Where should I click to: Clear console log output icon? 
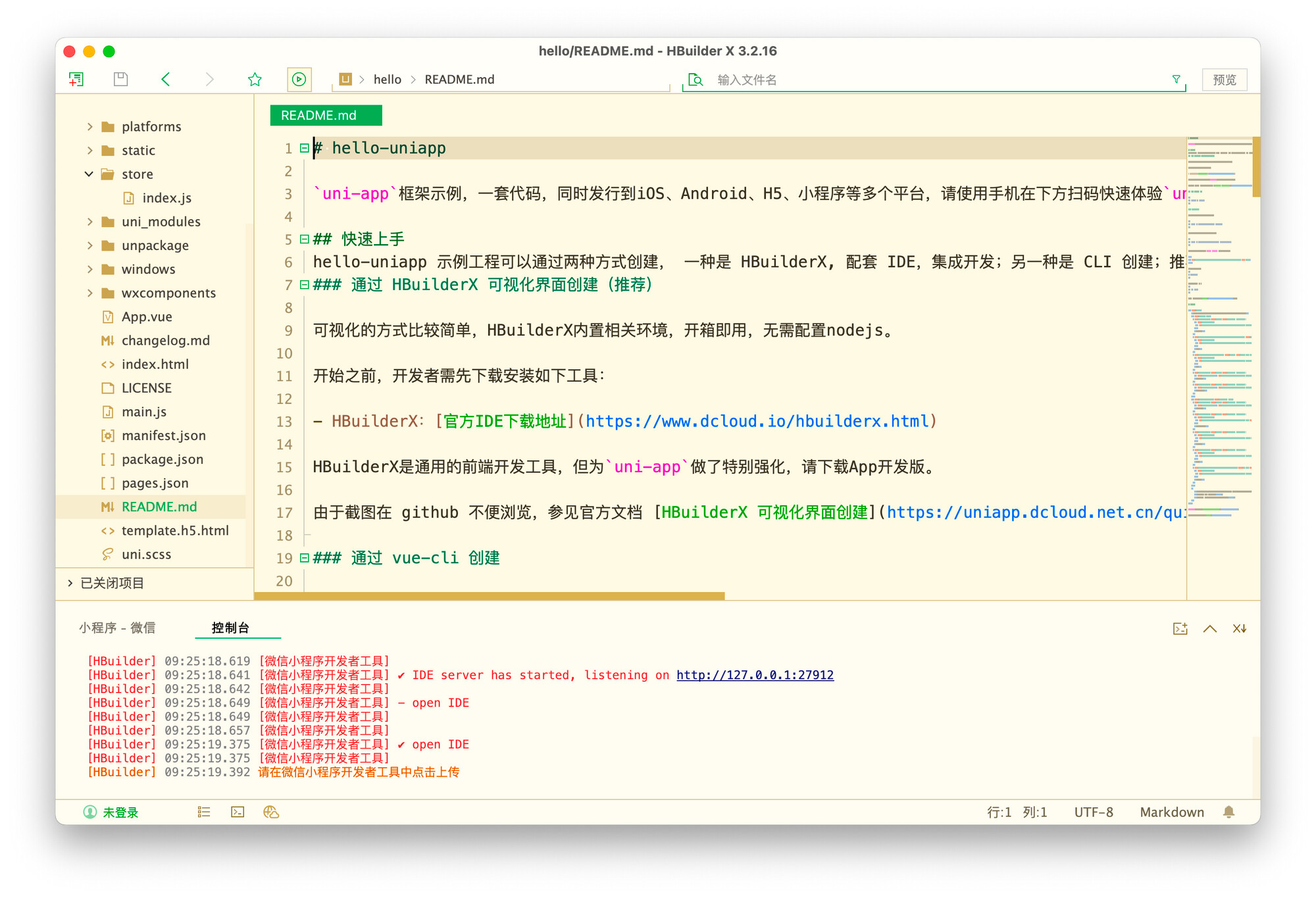(1239, 628)
